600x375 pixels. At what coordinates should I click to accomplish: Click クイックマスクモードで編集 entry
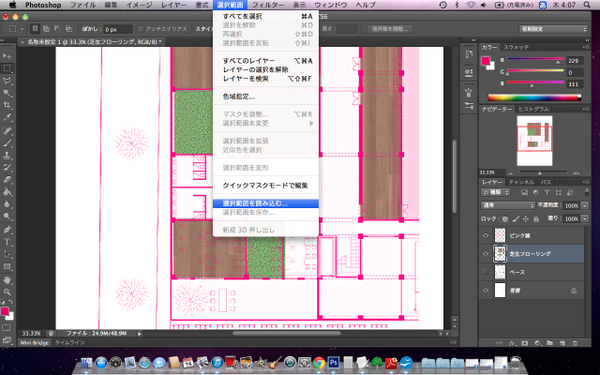[266, 186]
